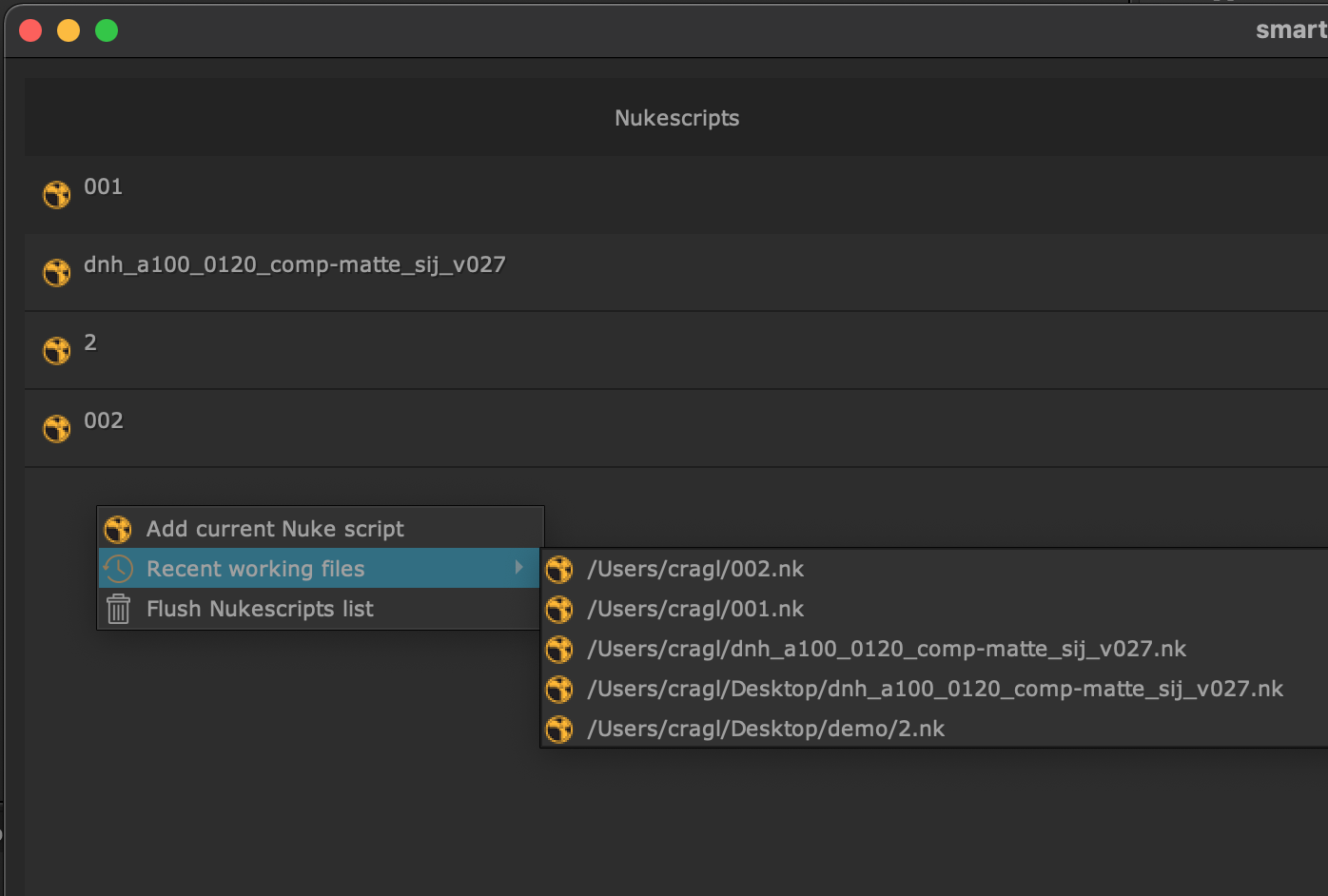This screenshot has height=896, width=1328.
Task: Select Flush Nukescripts list menu entry
Action: point(260,609)
